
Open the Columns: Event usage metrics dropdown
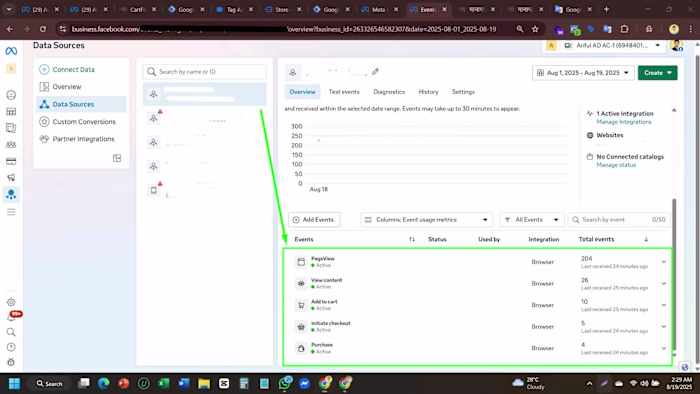coord(426,220)
